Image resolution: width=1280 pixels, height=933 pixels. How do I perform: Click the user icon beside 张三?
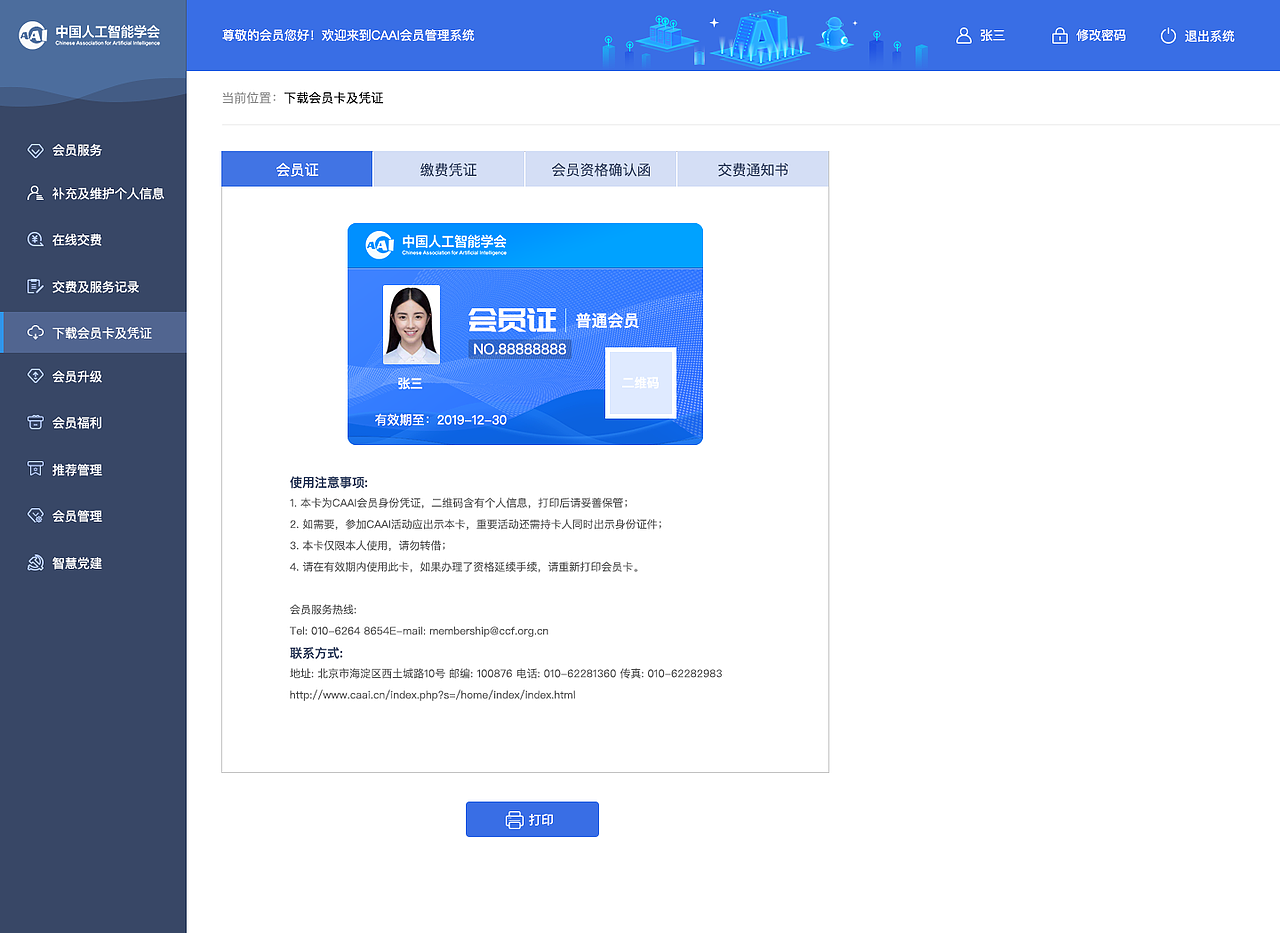[962, 35]
